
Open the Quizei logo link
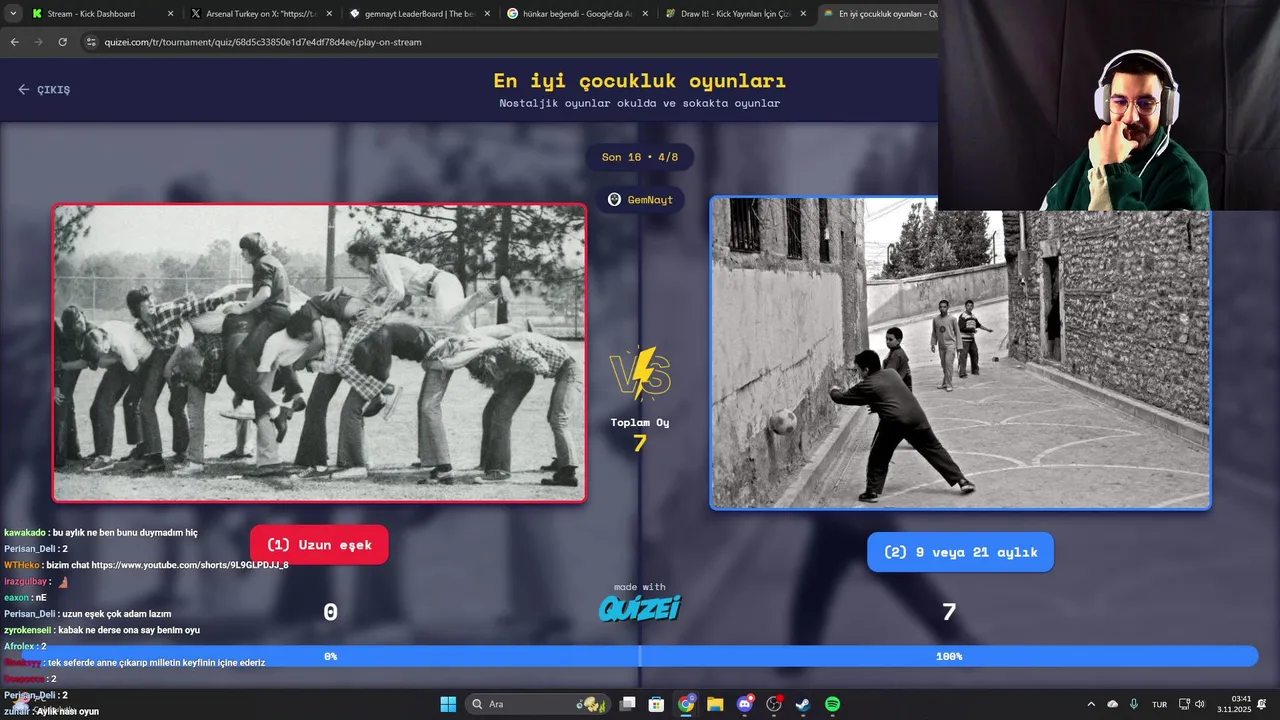(640, 607)
